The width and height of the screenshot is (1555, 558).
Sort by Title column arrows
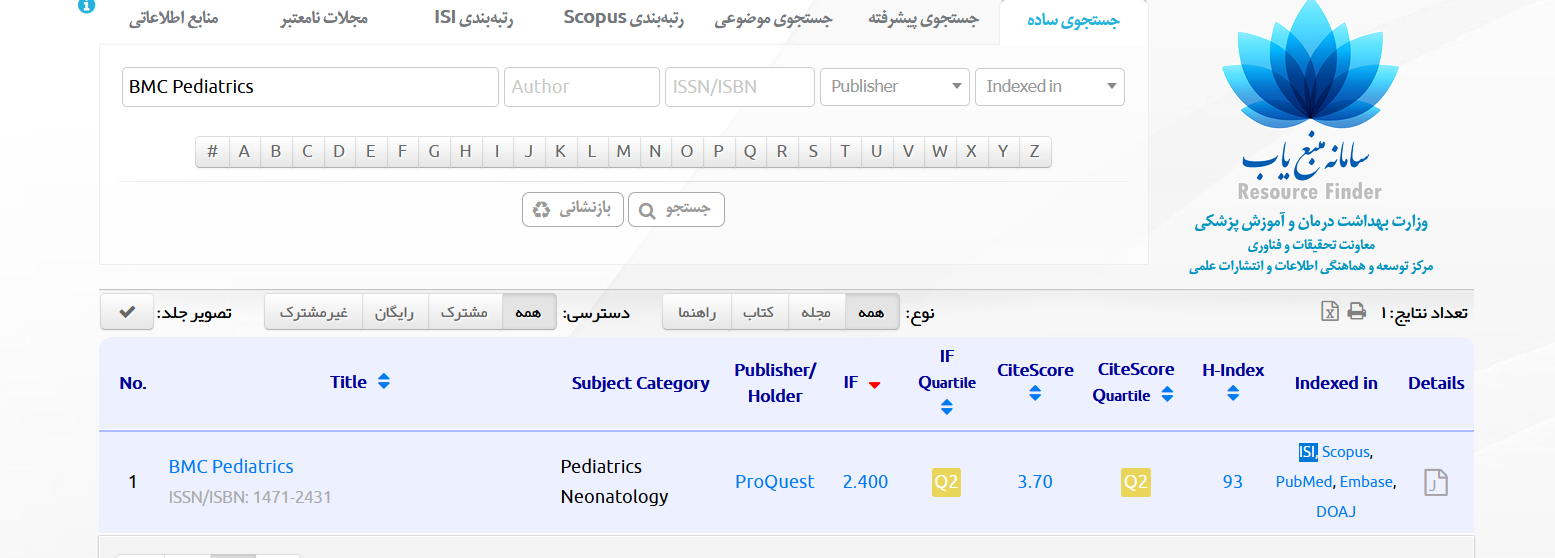pyautogui.click(x=384, y=382)
